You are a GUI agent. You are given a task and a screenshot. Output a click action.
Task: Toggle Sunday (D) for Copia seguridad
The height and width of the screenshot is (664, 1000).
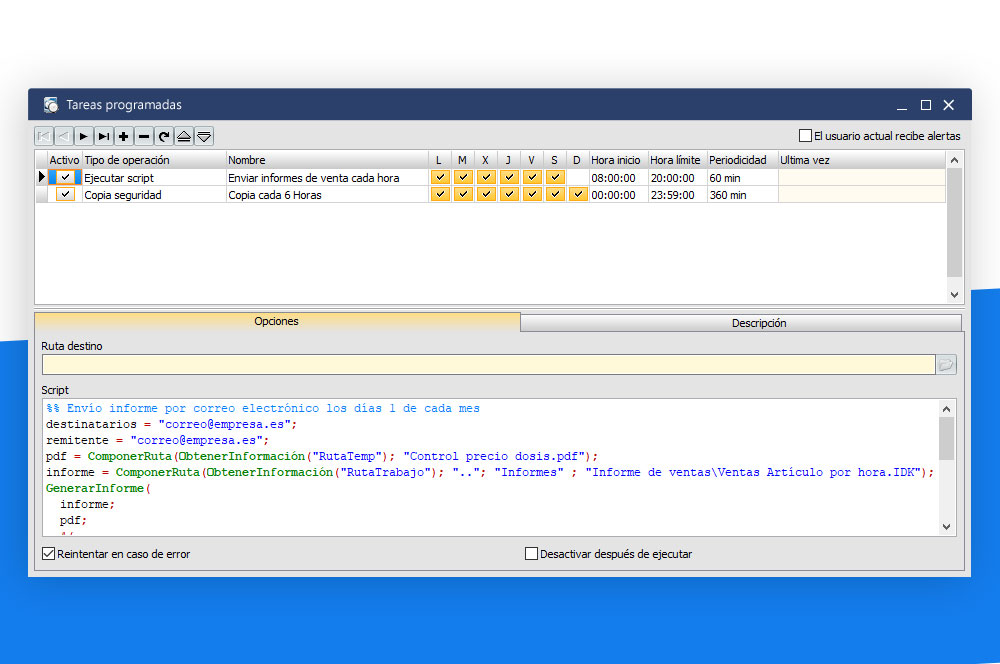pos(577,195)
